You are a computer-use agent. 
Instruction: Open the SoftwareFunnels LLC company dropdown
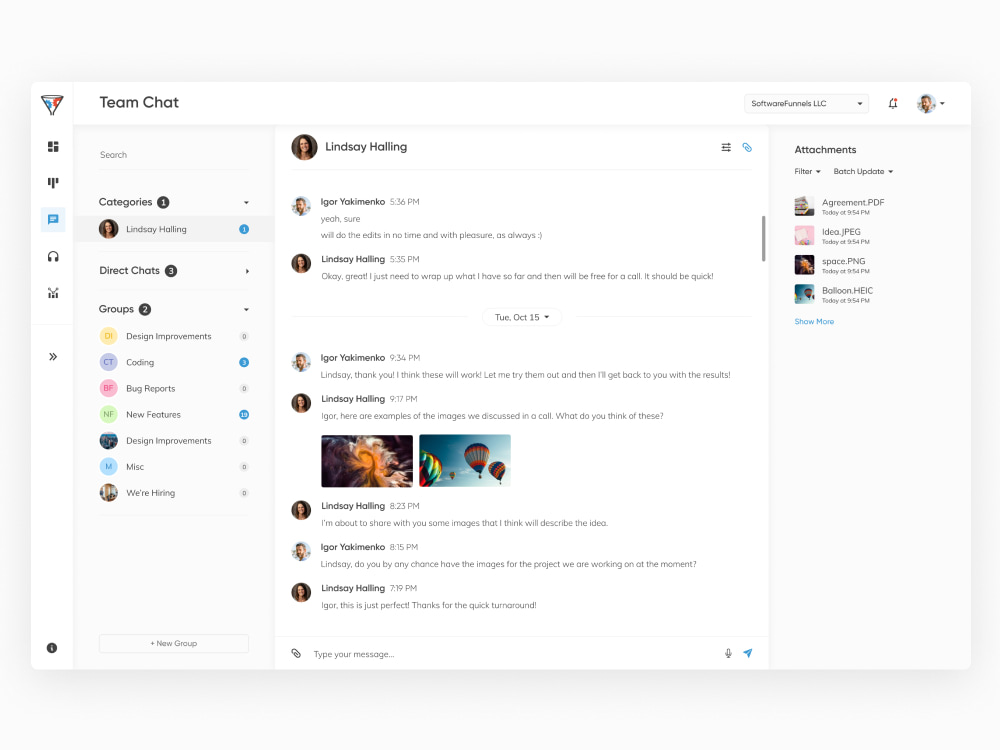tap(806, 103)
